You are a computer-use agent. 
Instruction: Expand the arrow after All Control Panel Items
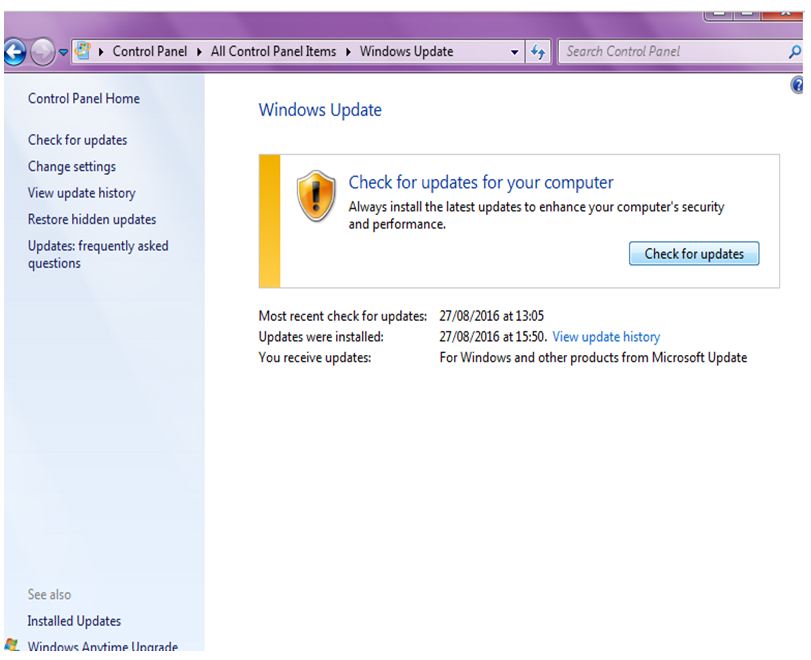349,52
